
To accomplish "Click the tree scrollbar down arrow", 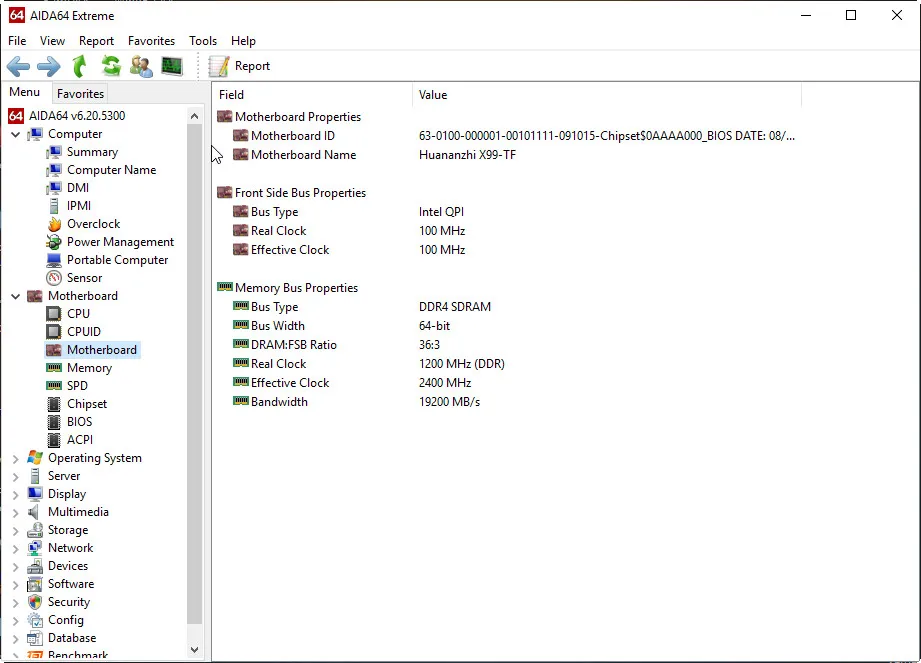I will pos(194,649).
